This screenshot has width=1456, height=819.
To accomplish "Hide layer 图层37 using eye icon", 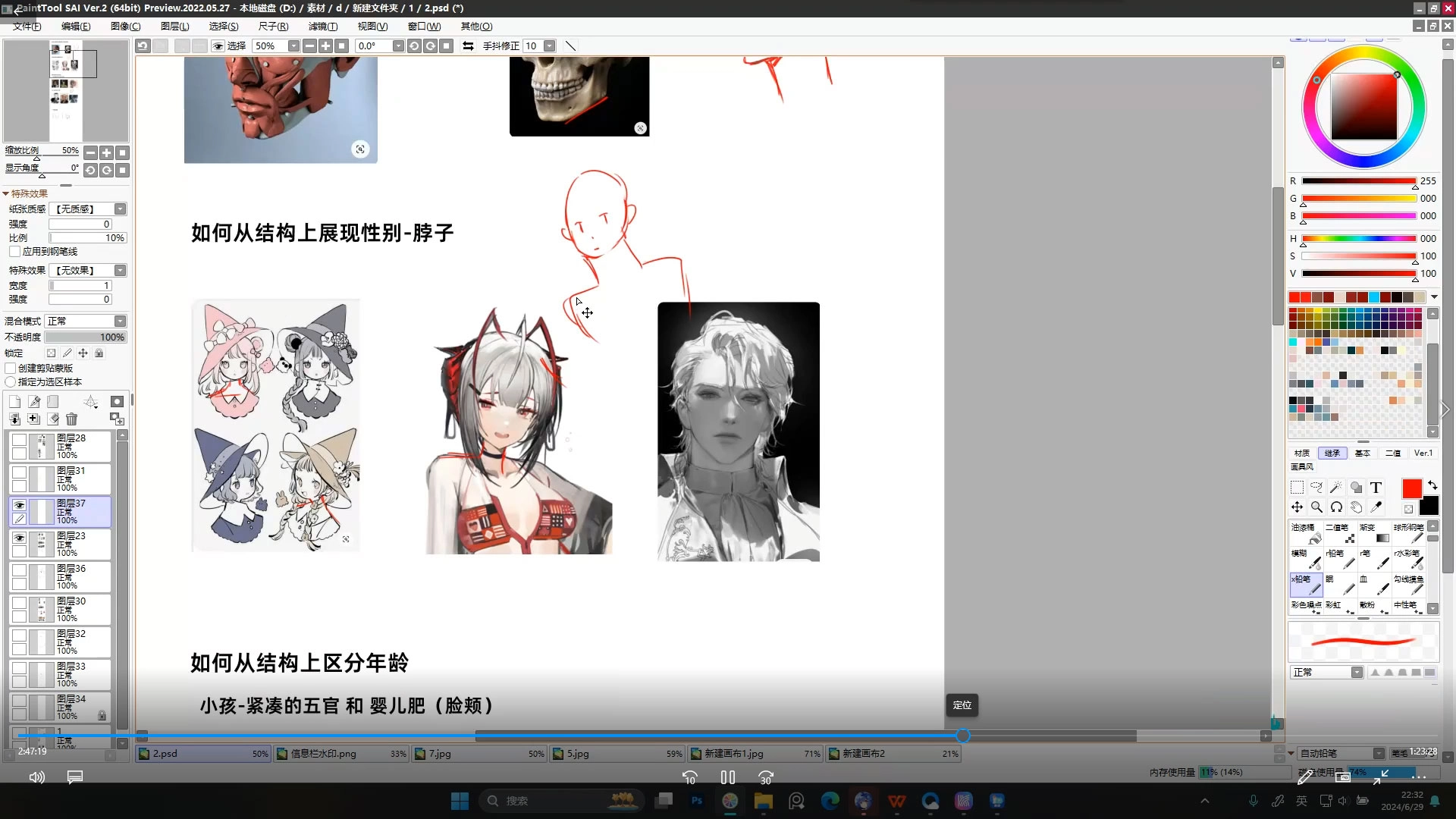I will (20, 504).
